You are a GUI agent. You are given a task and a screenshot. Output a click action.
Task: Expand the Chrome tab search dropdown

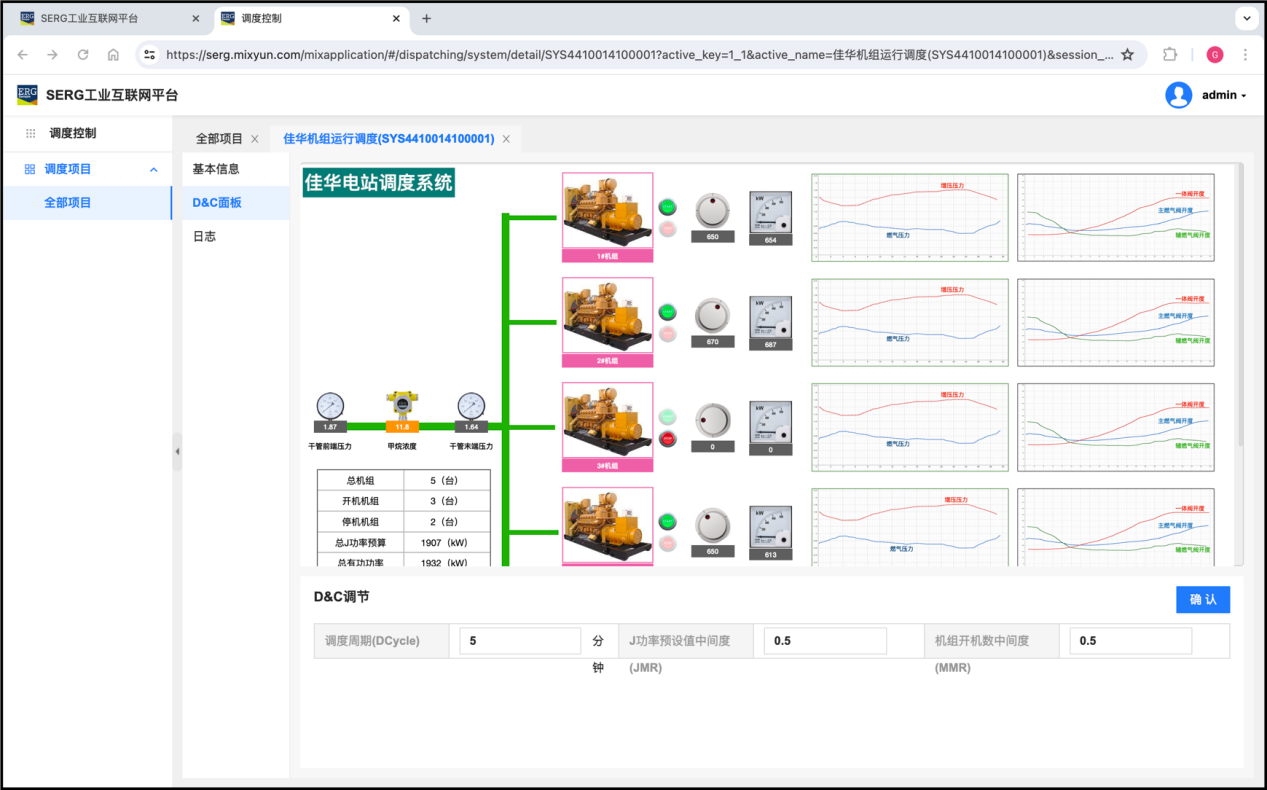click(1246, 18)
